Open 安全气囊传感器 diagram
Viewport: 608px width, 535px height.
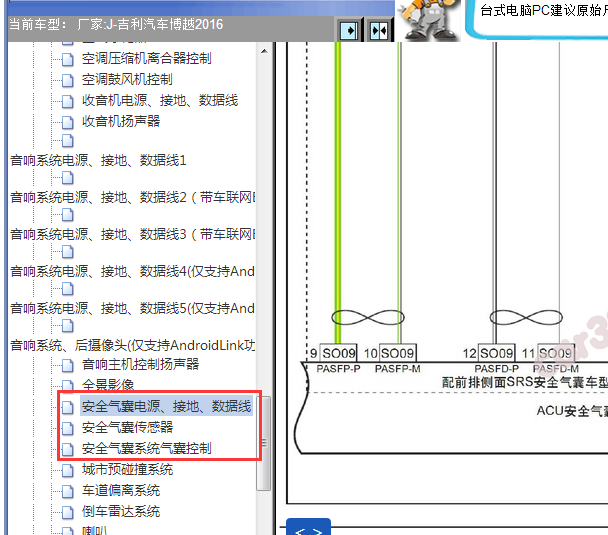[127, 427]
